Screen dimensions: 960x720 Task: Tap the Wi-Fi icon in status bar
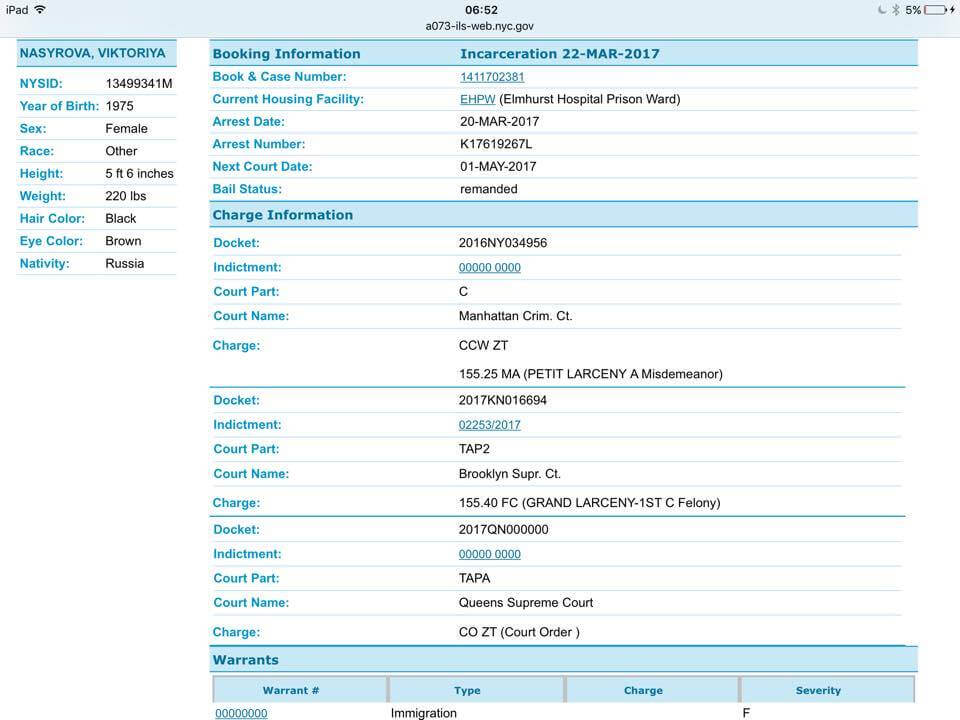click(40, 9)
